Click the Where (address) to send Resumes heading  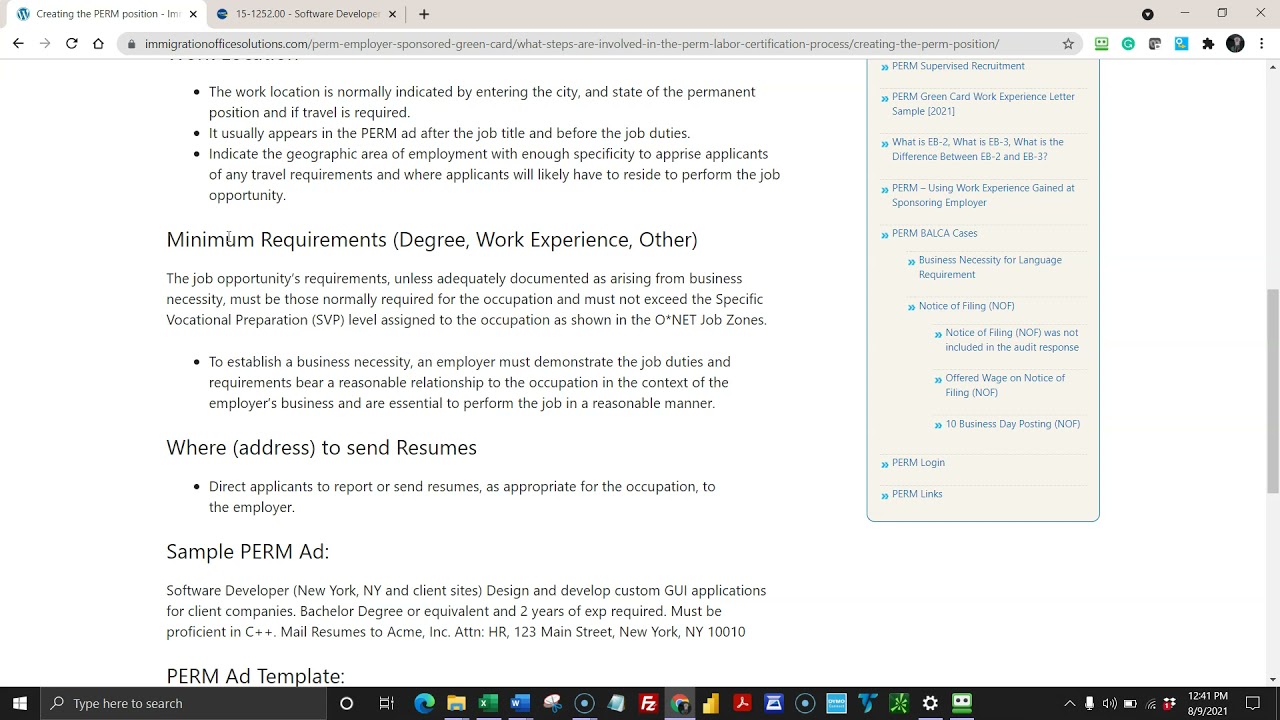(x=321, y=448)
